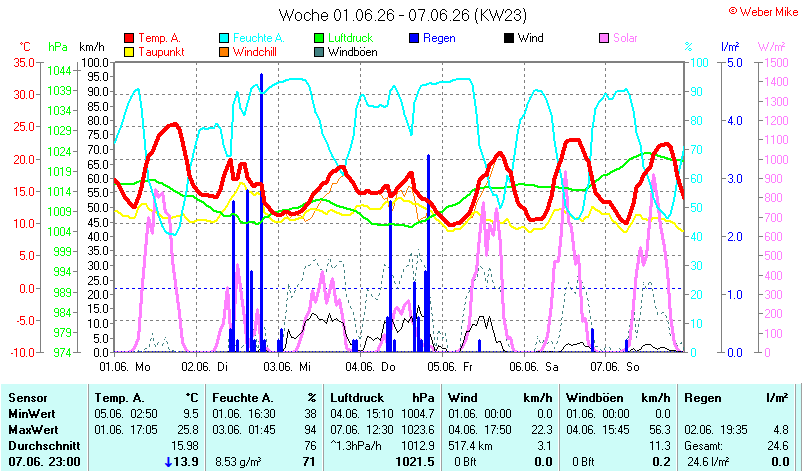Screen dimensions: 810x471
Task: Click the 03.06. Mi date label
Action: point(287,367)
